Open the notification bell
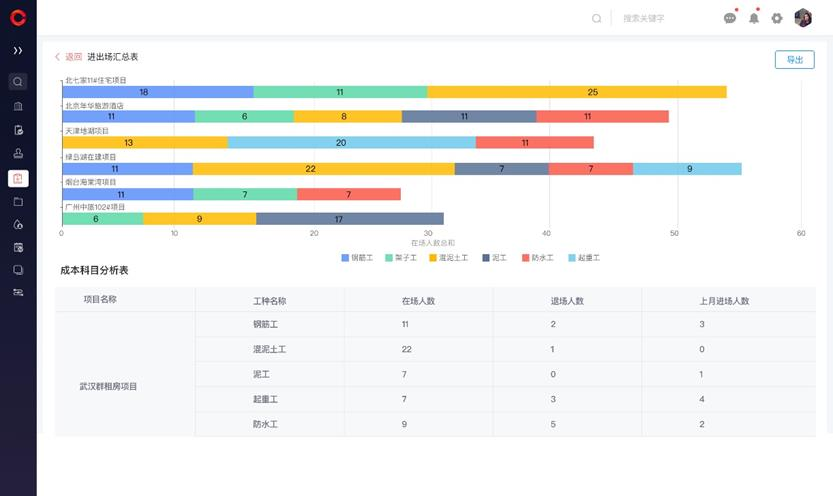 coord(754,18)
